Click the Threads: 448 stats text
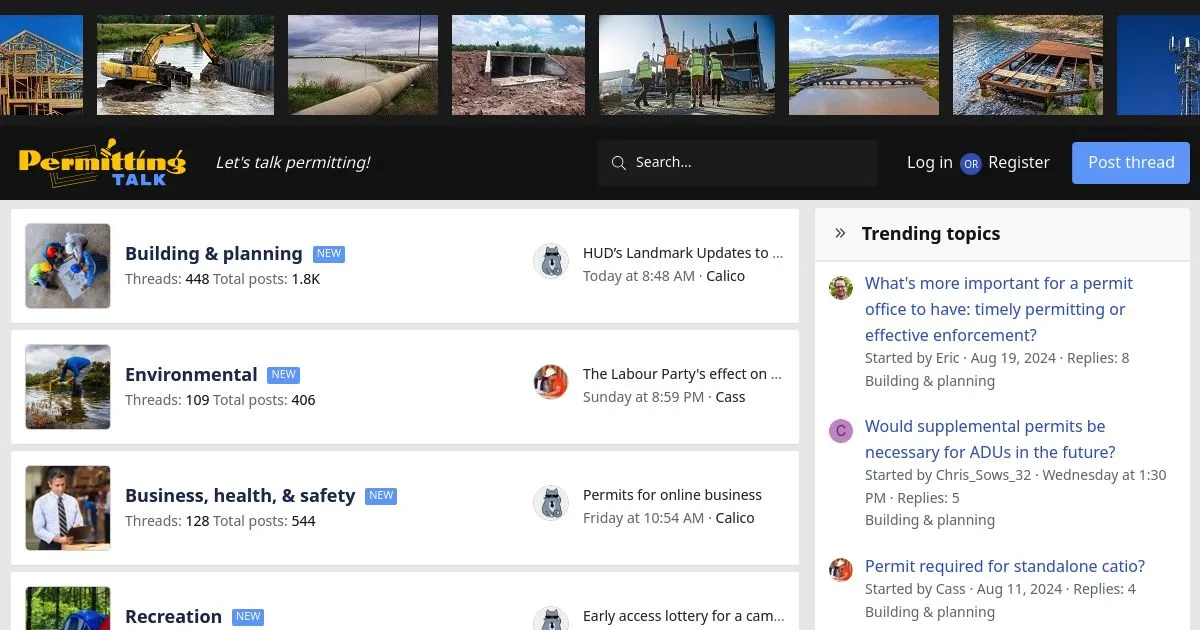The width and height of the screenshot is (1200, 630). 167,279
